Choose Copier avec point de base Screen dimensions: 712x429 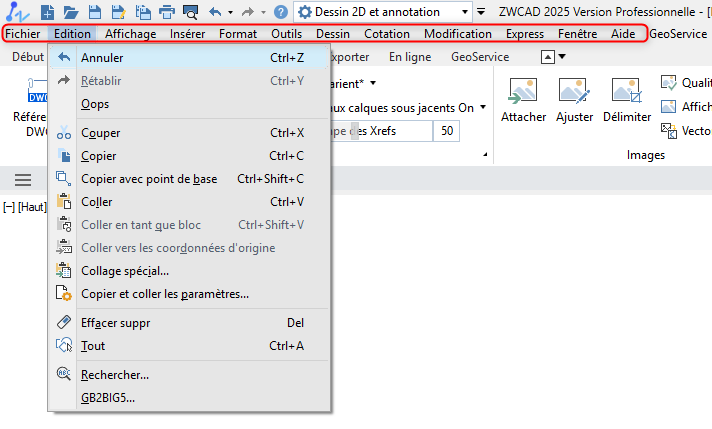click(148, 179)
